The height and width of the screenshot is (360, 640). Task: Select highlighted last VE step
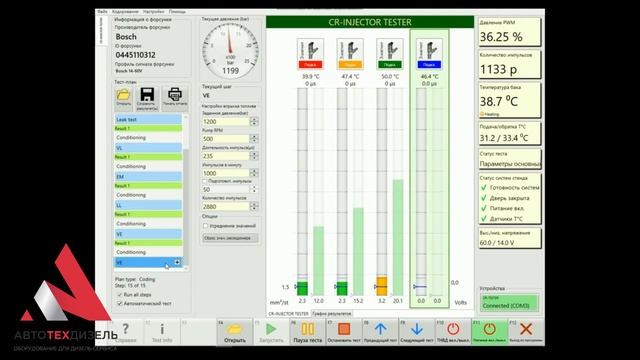pyautogui.click(x=148, y=262)
